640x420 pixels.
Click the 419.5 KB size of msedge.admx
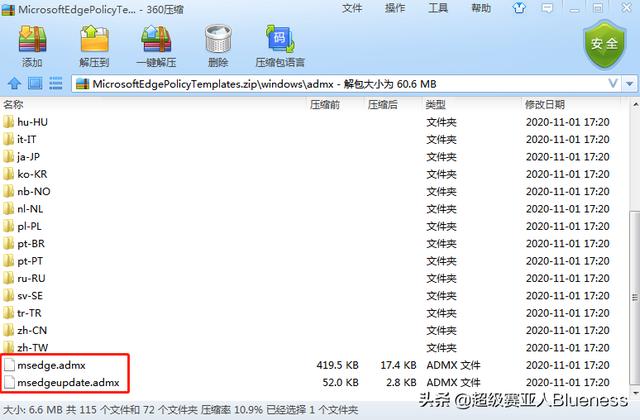coord(337,365)
